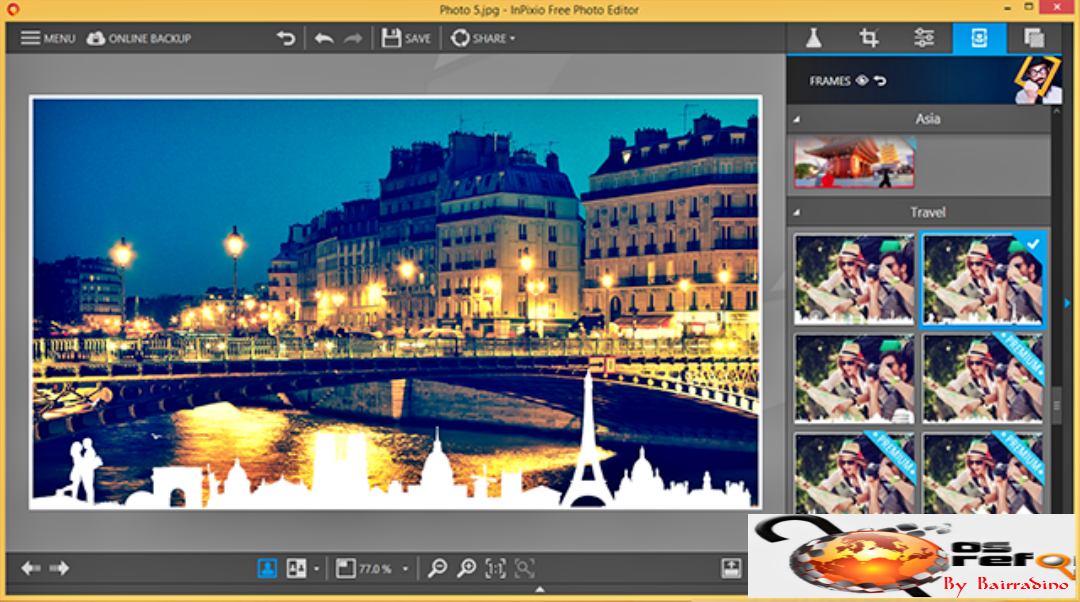1080x602 pixels.
Task: Go to next photo arrow
Action: 60,568
